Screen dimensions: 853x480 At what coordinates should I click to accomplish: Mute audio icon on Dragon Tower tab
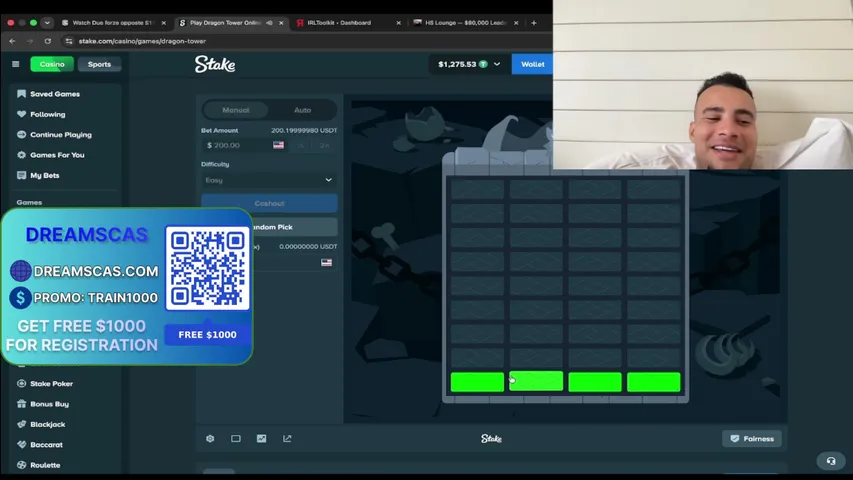tap(269, 23)
